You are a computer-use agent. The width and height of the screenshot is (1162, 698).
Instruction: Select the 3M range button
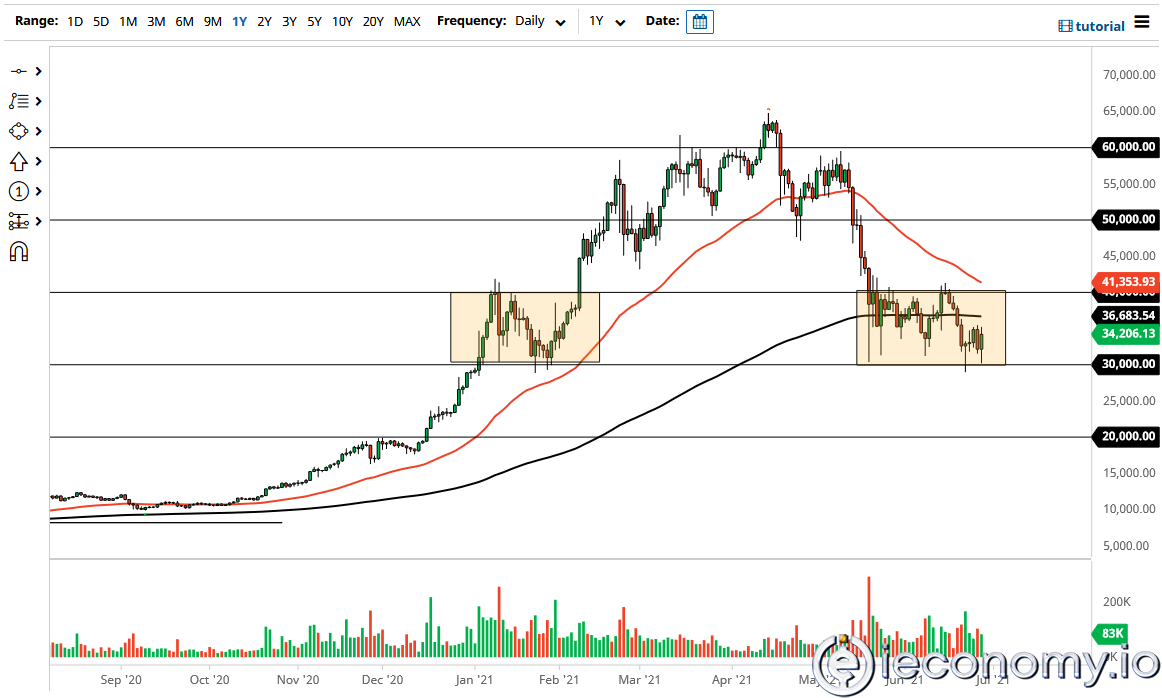pos(155,21)
